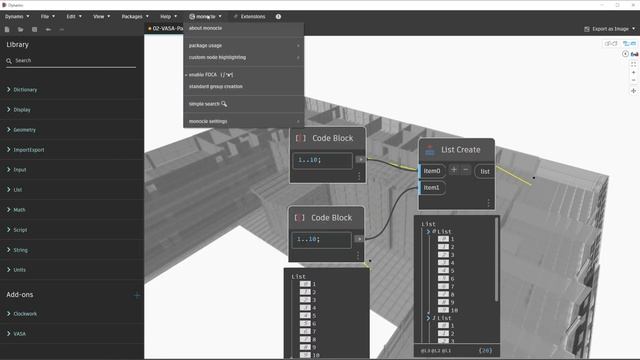Click the info notification icon beside Extensions
The width and height of the screenshot is (640, 360).
tap(278, 16)
